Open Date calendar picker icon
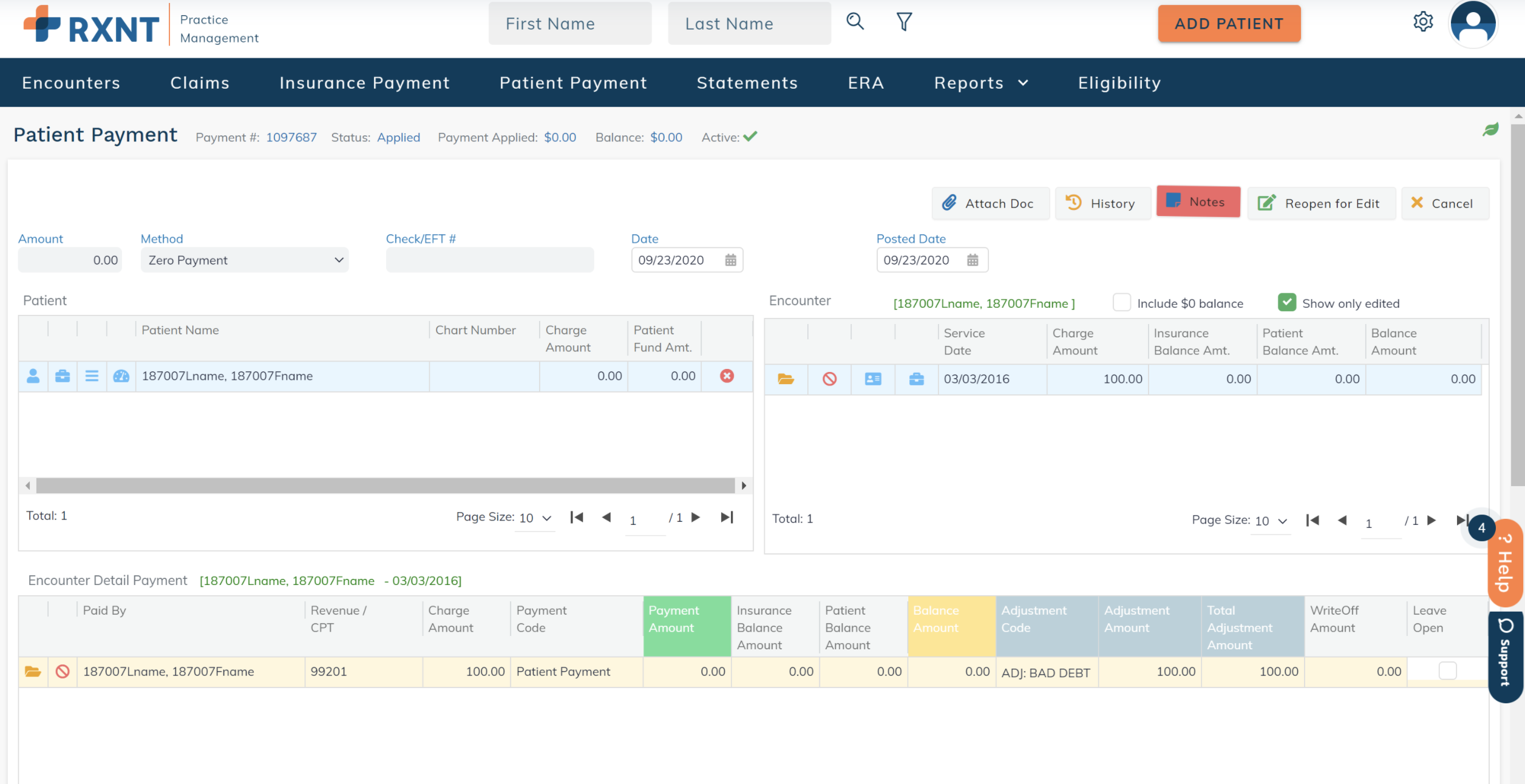 pos(730,260)
